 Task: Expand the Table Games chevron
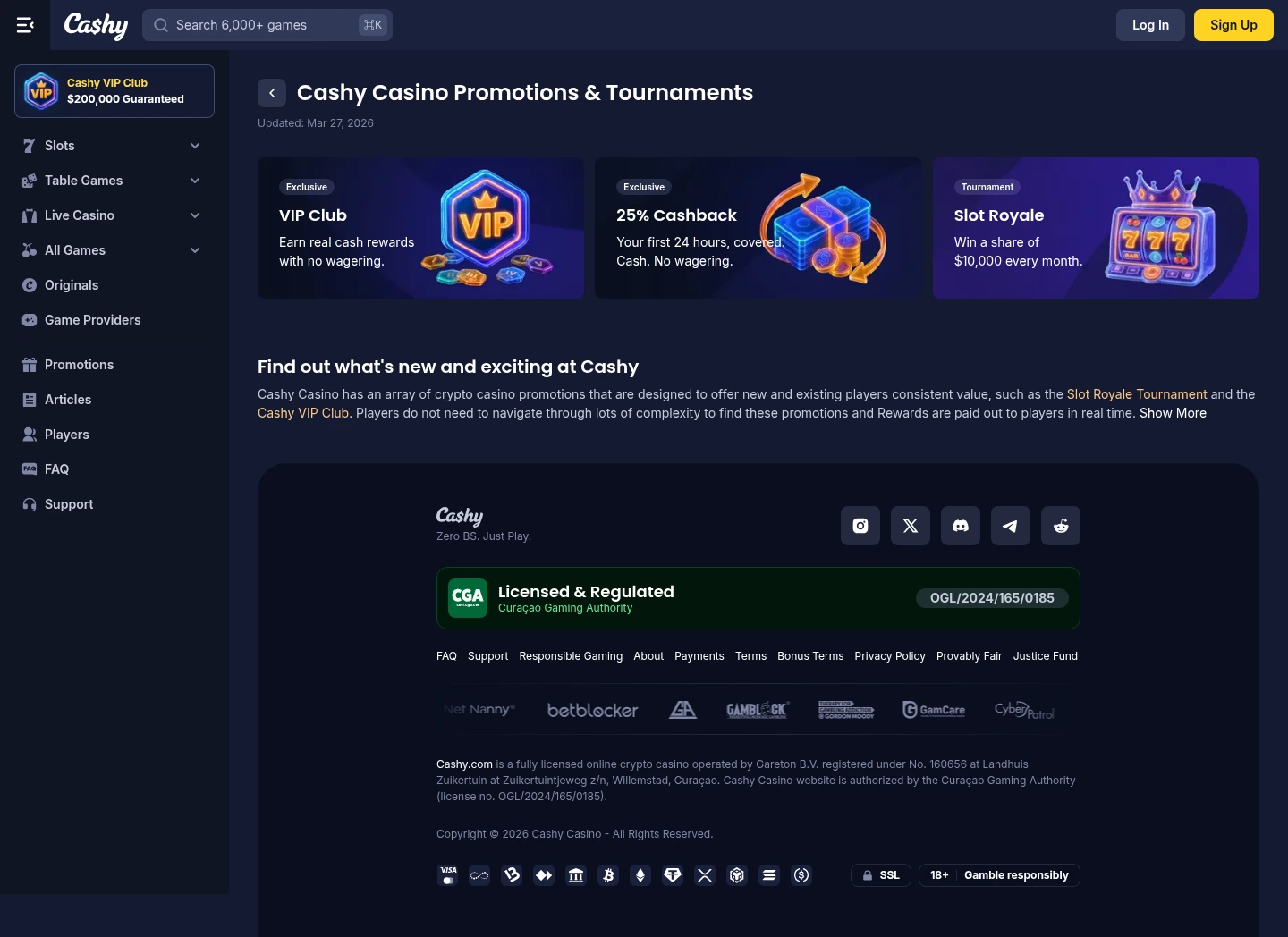(195, 181)
